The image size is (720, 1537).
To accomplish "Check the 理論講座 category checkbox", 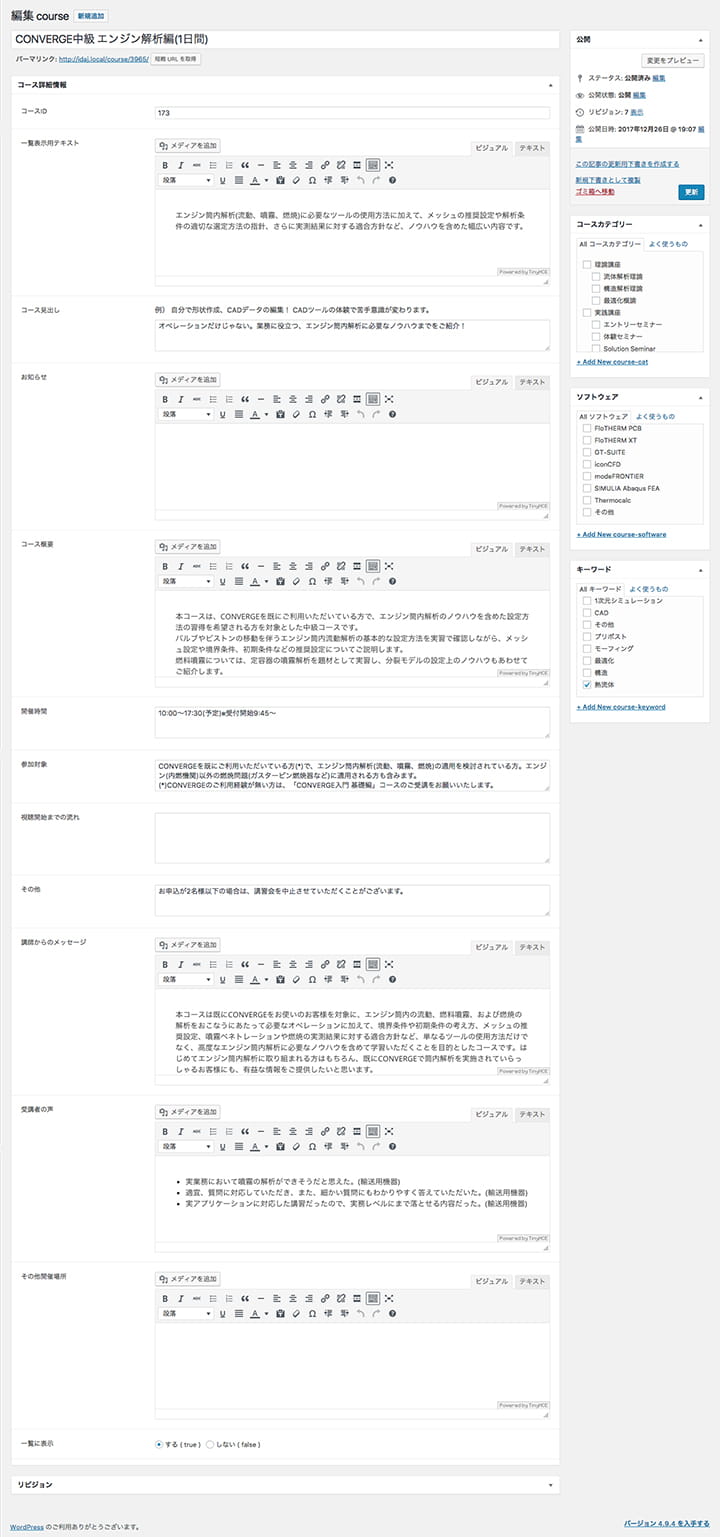I will click(x=587, y=264).
